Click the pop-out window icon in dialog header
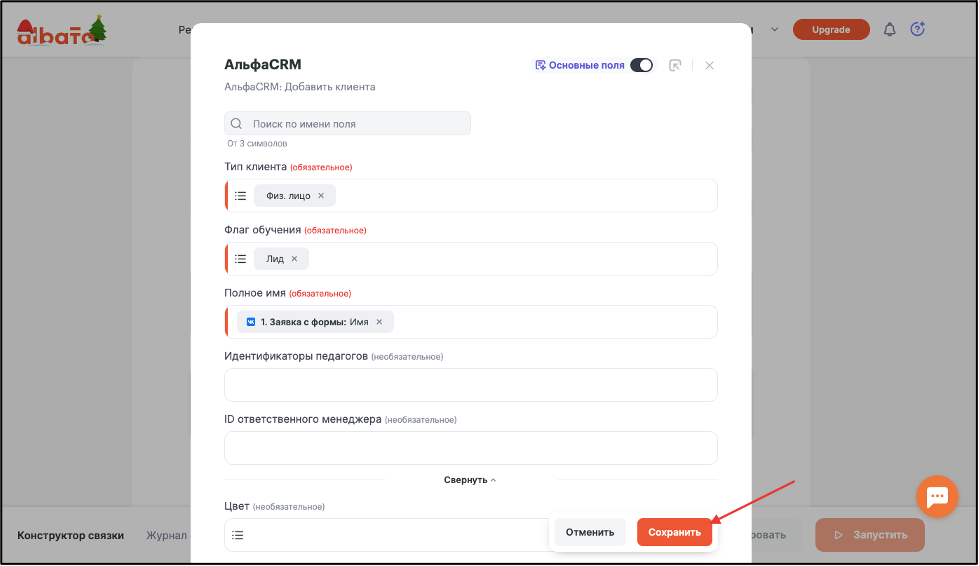979x566 pixels. tap(675, 66)
